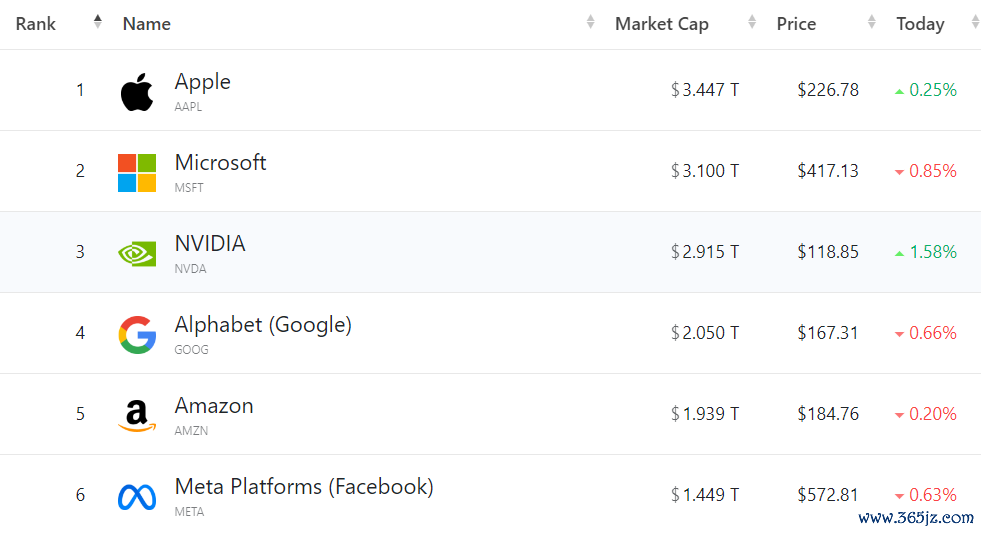Click the Microsoft logo icon
The height and width of the screenshot is (533, 981).
pos(137,173)
